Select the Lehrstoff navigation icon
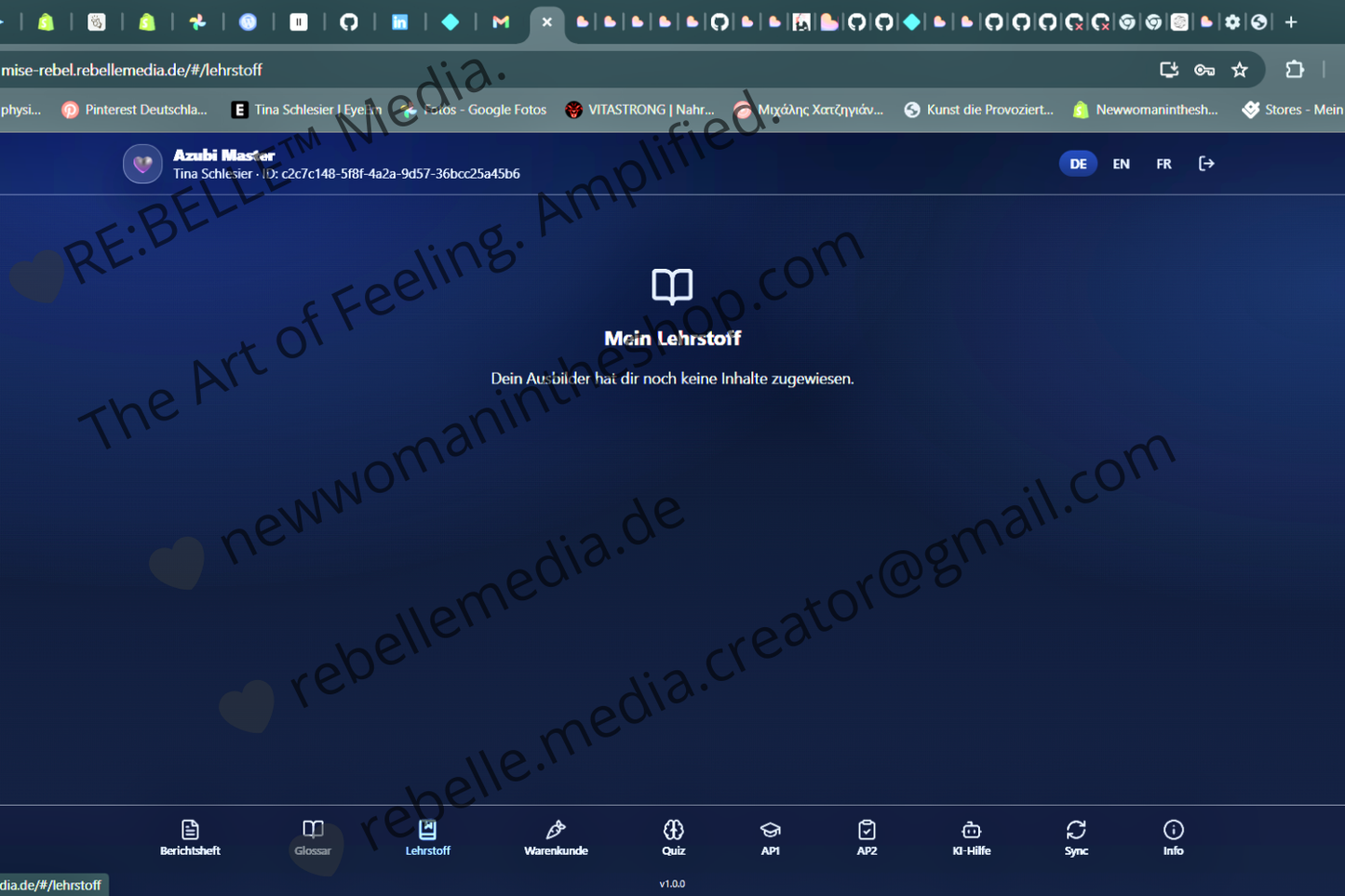Viewport: 1345px width, 896px height. (x=427, y=836)
